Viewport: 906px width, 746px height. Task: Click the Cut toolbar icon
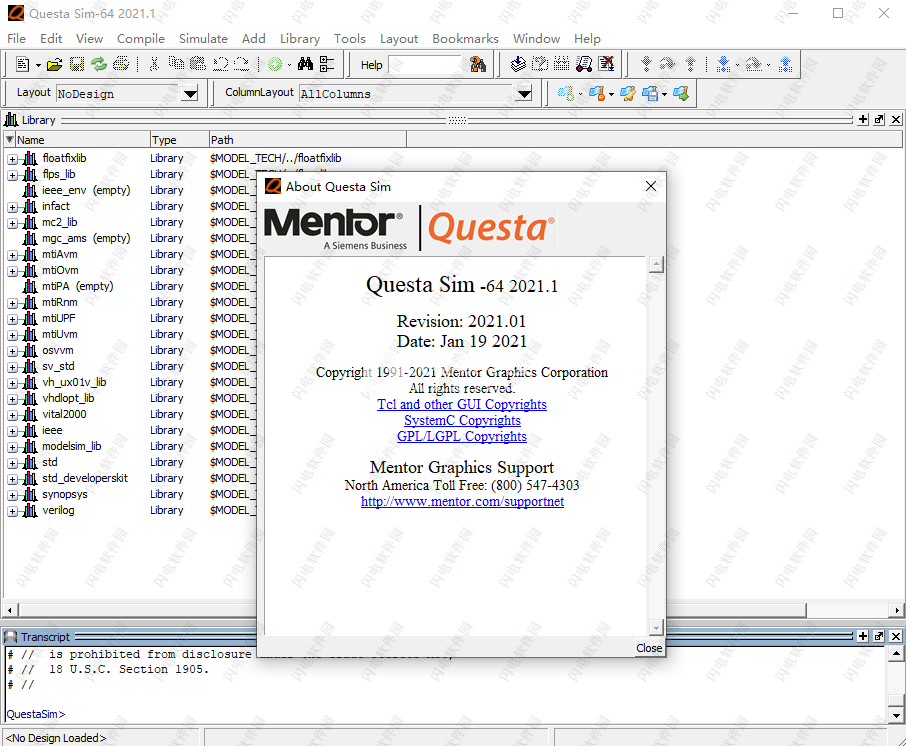coord(154,64)
